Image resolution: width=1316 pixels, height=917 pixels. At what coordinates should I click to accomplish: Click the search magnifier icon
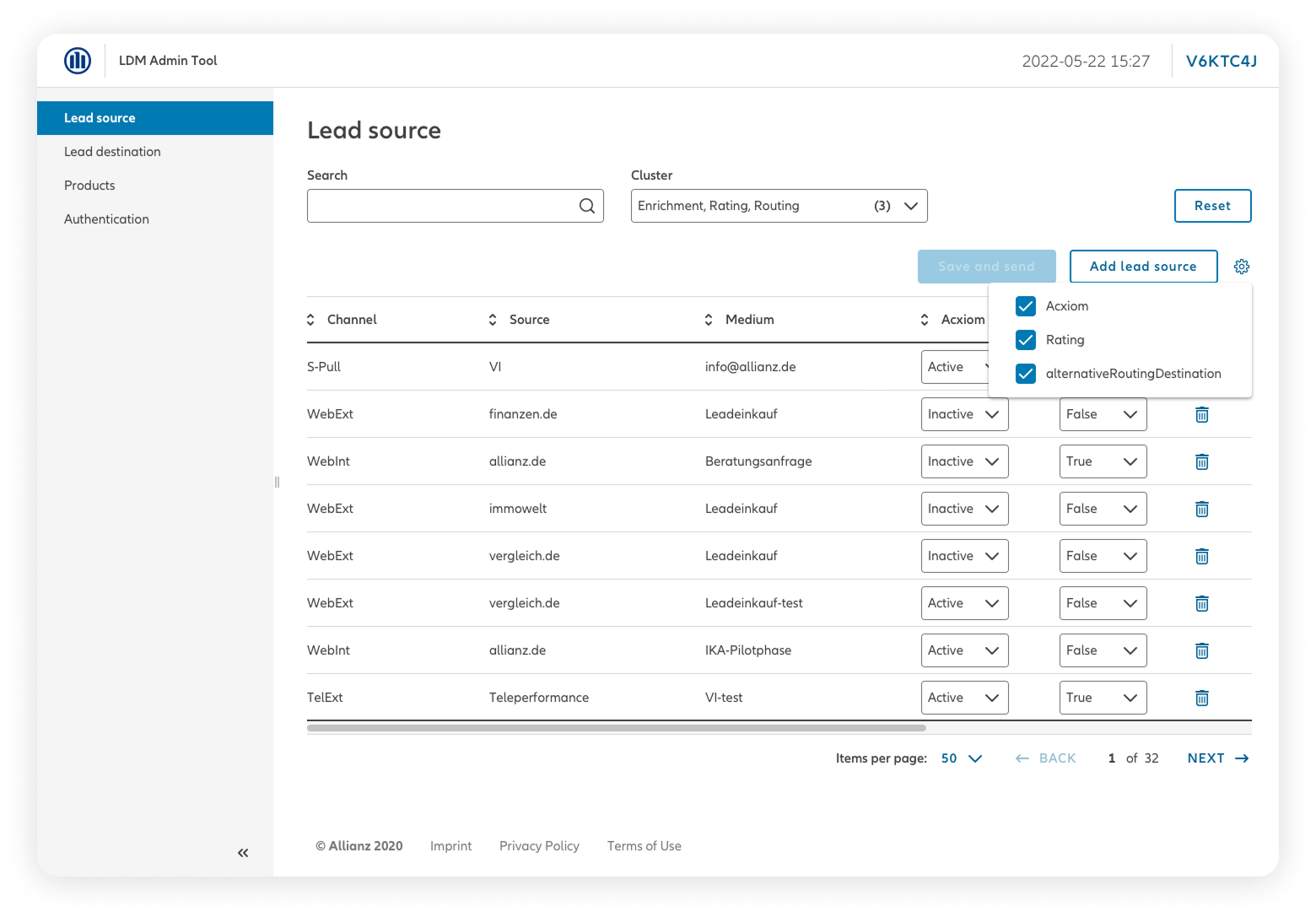click(587, 206)
